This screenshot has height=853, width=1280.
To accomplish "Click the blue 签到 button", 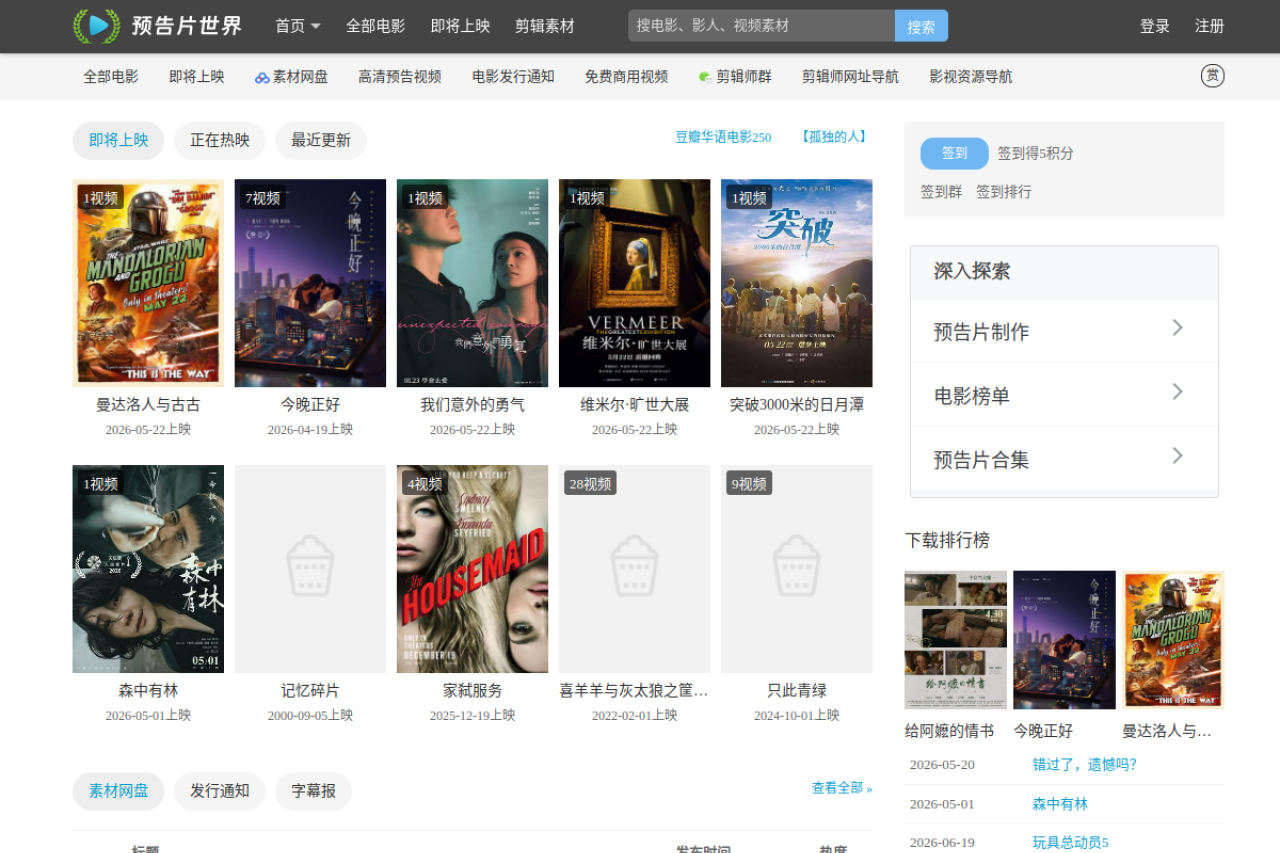I will (x=954, y=153).
